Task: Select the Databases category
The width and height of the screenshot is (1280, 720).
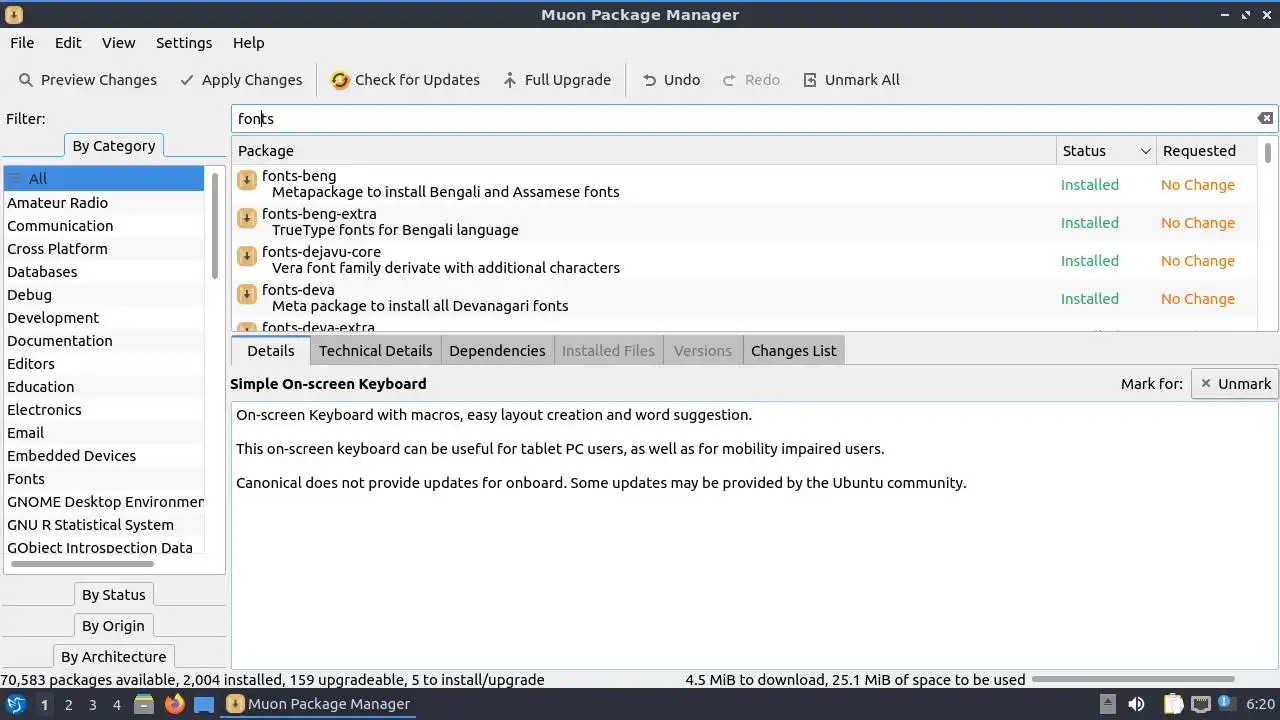Action: [x=104, y=272]
